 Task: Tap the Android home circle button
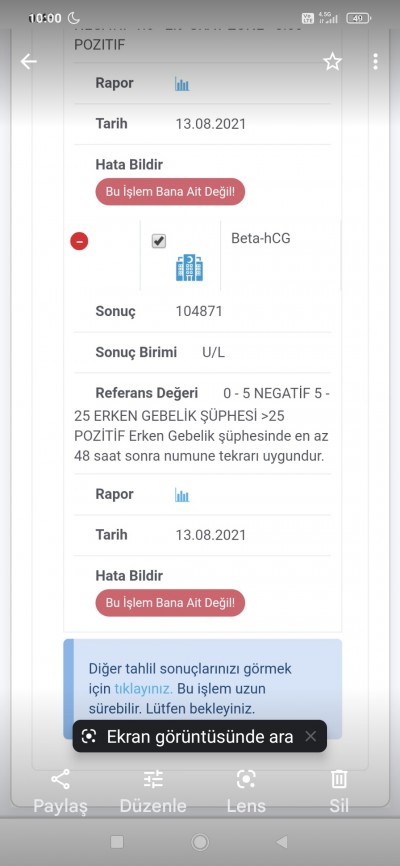(200, 842)
